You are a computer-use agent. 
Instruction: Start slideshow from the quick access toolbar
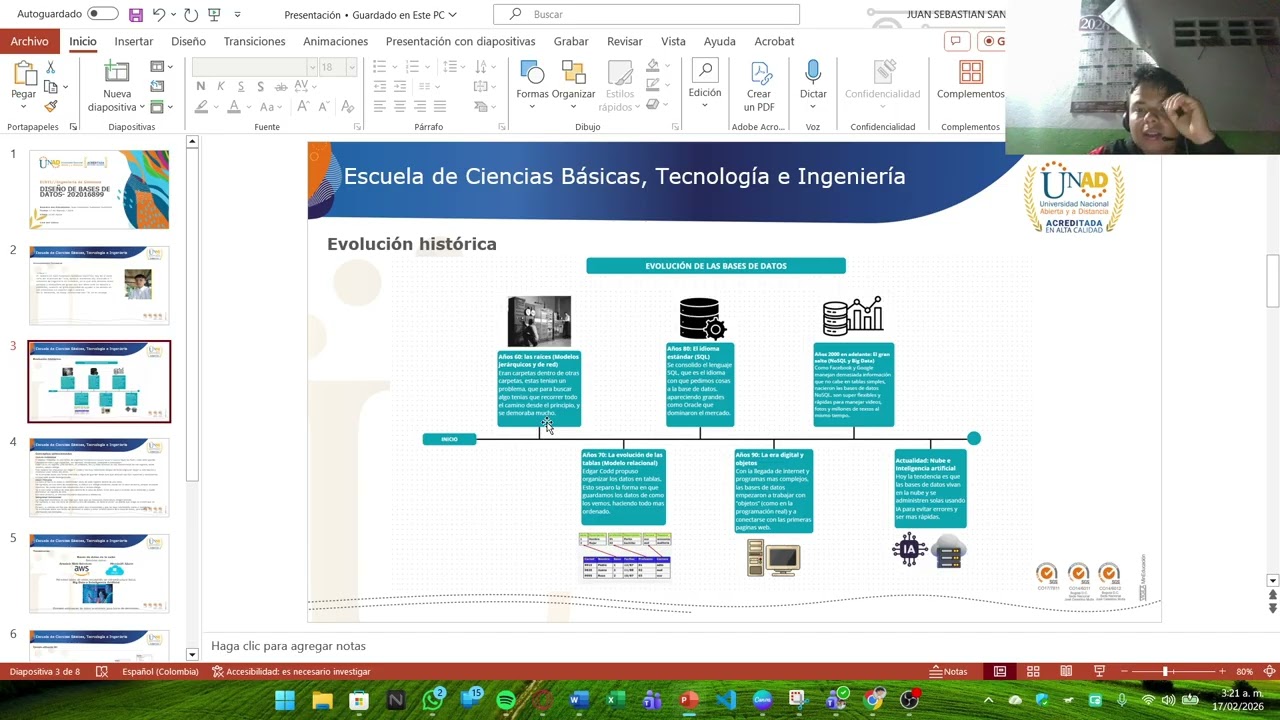214,15
